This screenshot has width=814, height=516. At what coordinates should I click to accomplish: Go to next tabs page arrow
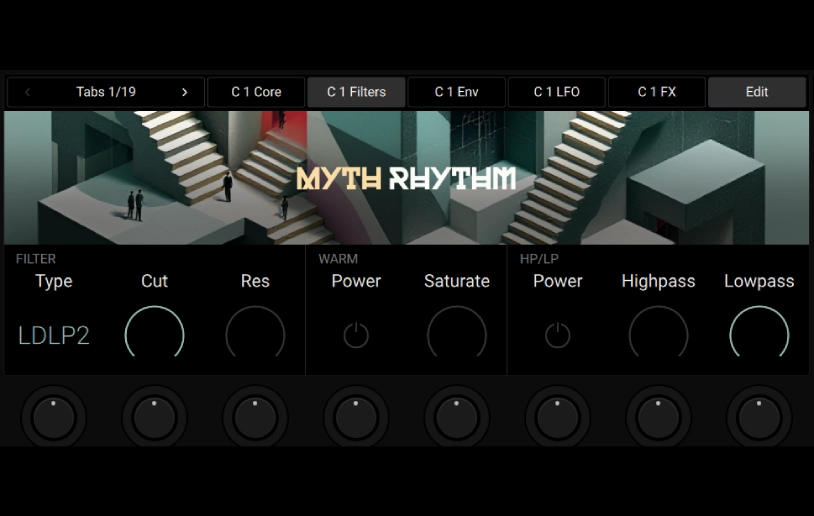tap(185, 92)
